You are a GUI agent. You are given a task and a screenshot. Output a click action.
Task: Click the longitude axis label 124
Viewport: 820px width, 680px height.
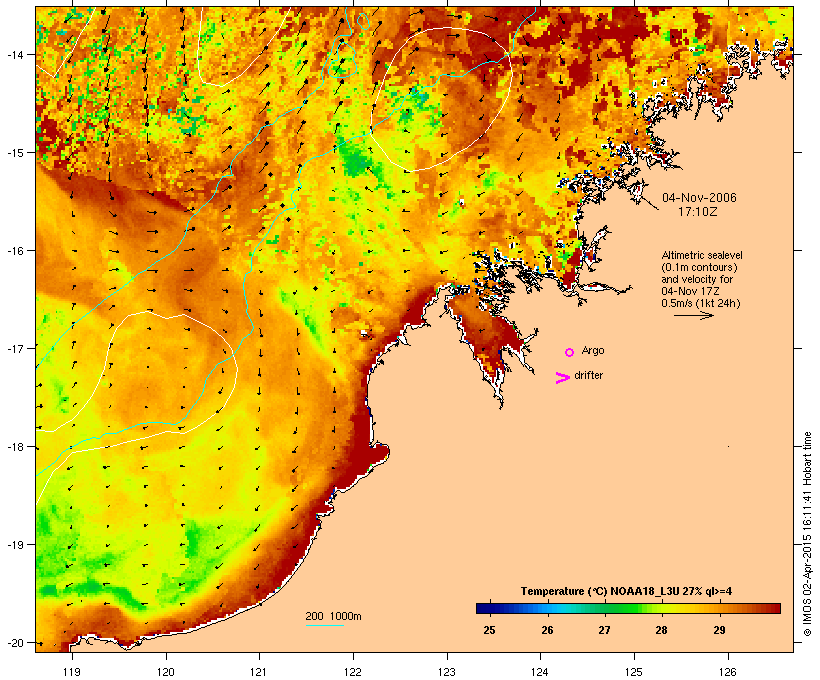pos(540,672)
